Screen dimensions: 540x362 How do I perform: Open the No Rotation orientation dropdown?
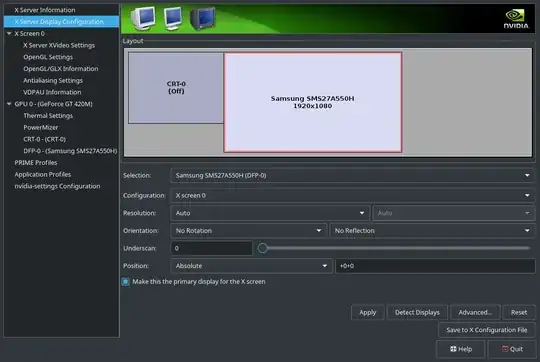coord(248,230)
